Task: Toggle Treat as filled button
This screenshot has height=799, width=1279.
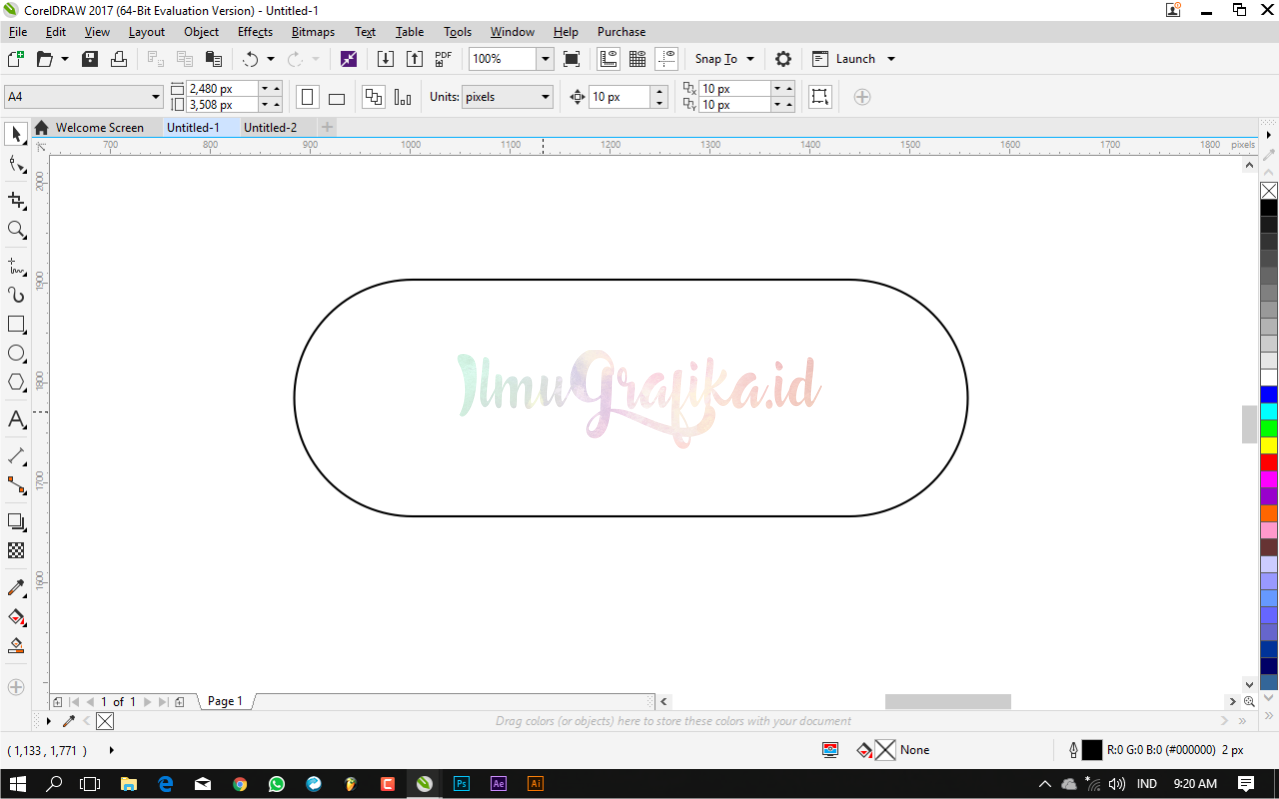Action: [x=820, y=97]
